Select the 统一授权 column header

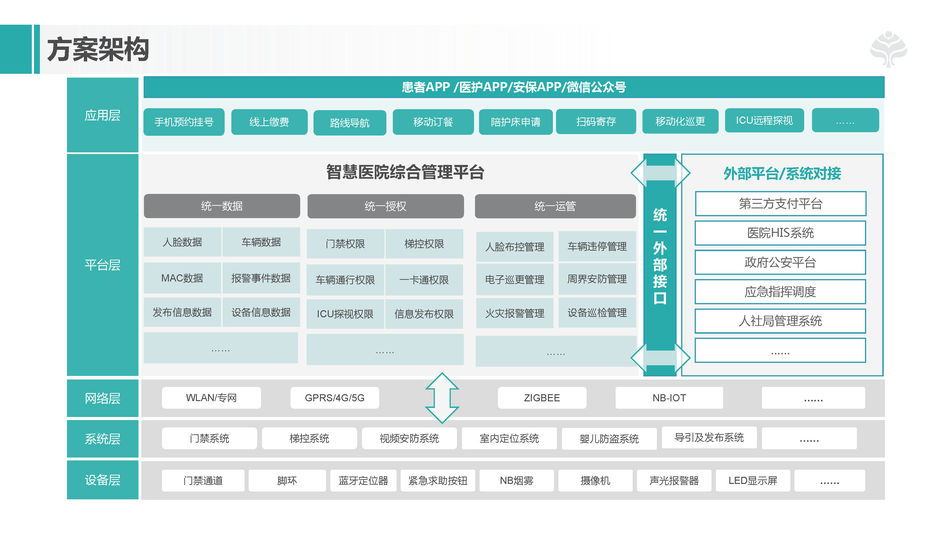(385, 206)
